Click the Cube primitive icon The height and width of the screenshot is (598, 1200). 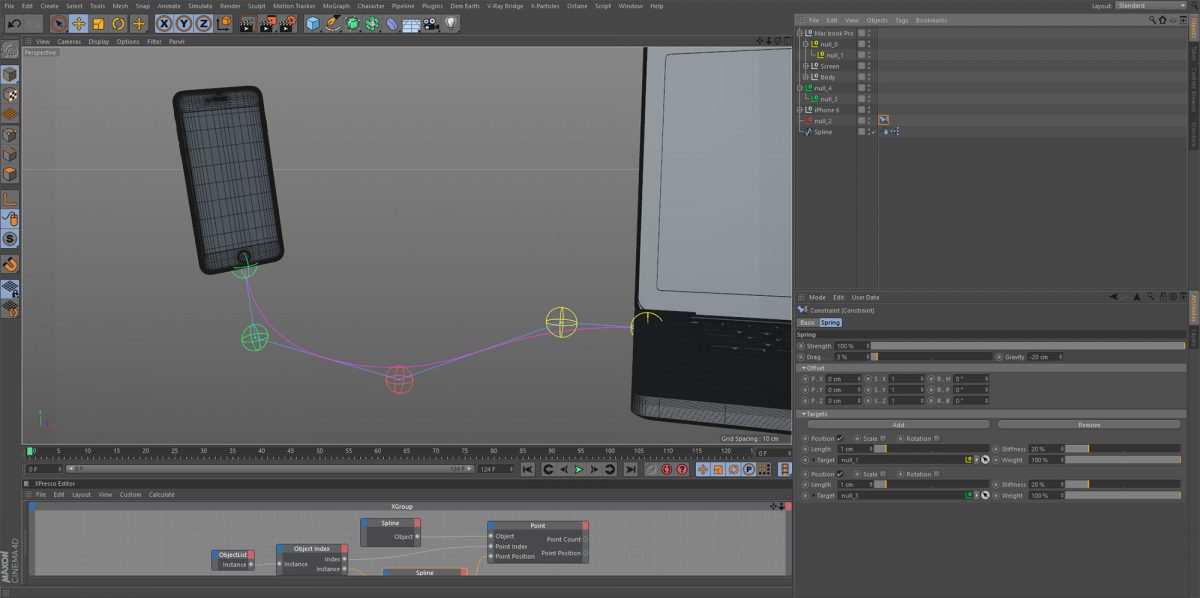311,23
